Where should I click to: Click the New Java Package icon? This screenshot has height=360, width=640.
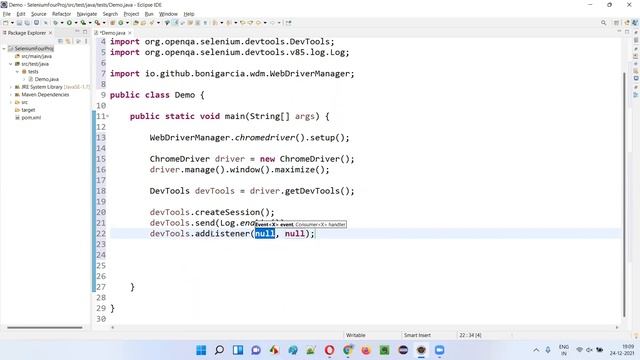click(112, 23)
